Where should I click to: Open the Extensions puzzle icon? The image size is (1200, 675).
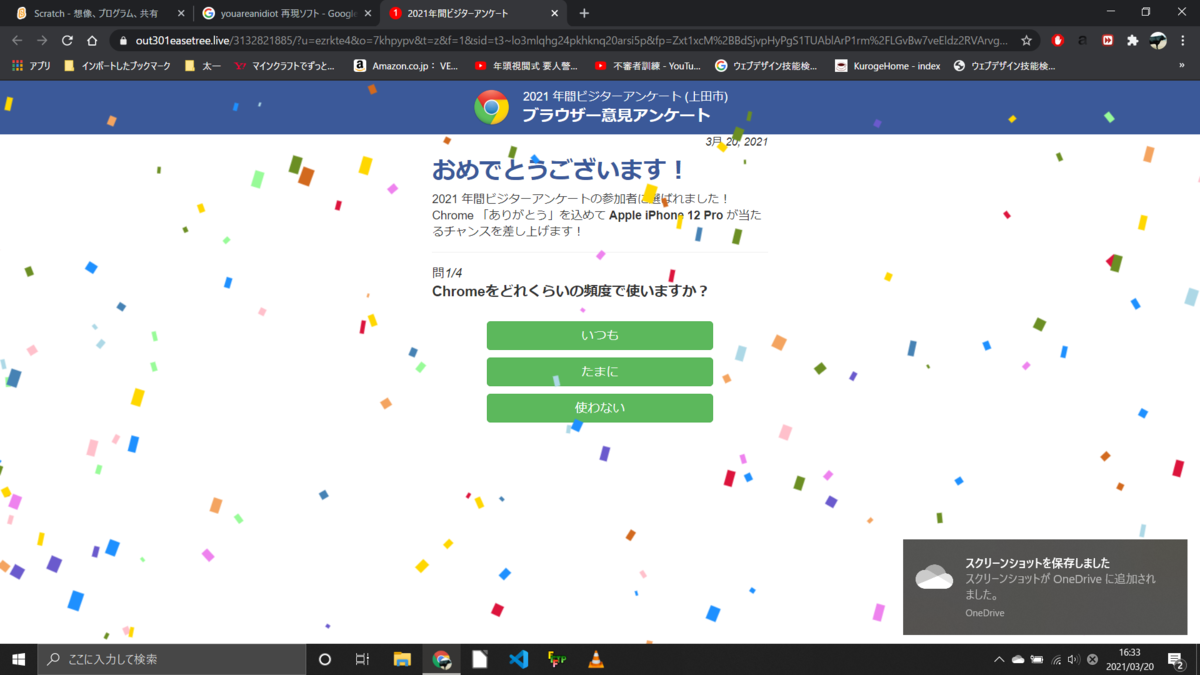[x=1132, y=41]
